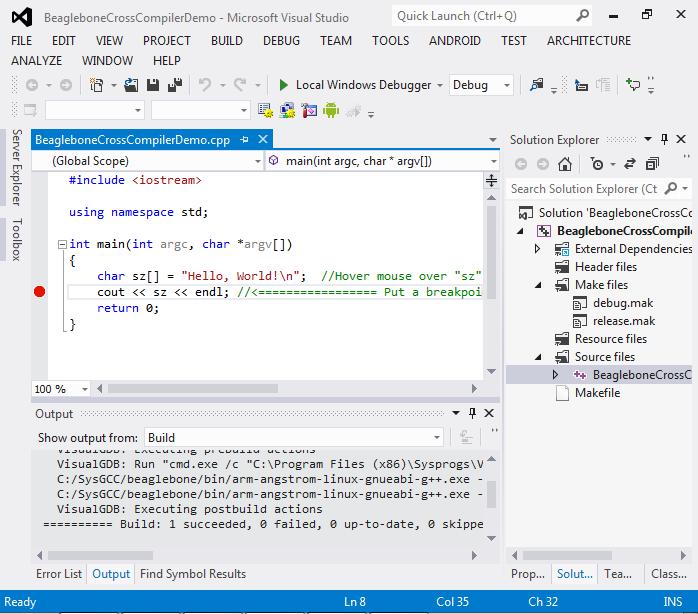This screenshot has height=614, width=698.
Task: Open the Toolbox side tab
Action: pos(17,240)
